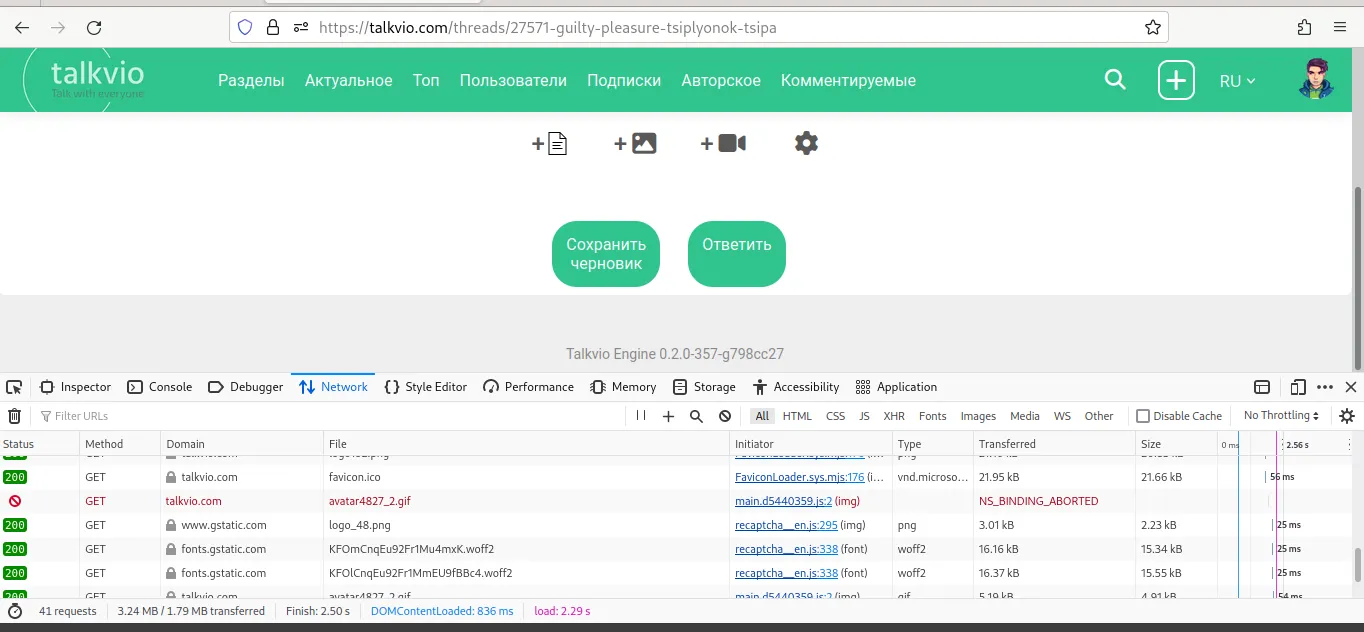The height and width of the screenshot is (632, 1364).
Task: Add a video with the camera icon
Action: click(x=723, y=143)
